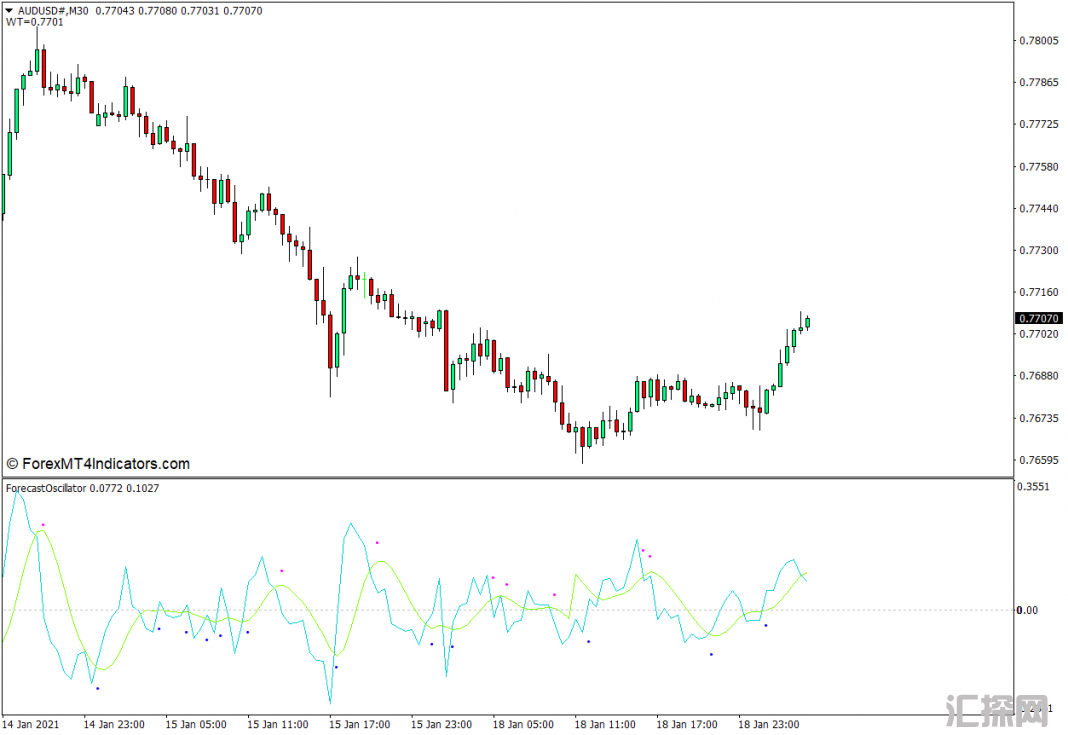Click the 汇探网 logo watermark

(x=994, y=710)
